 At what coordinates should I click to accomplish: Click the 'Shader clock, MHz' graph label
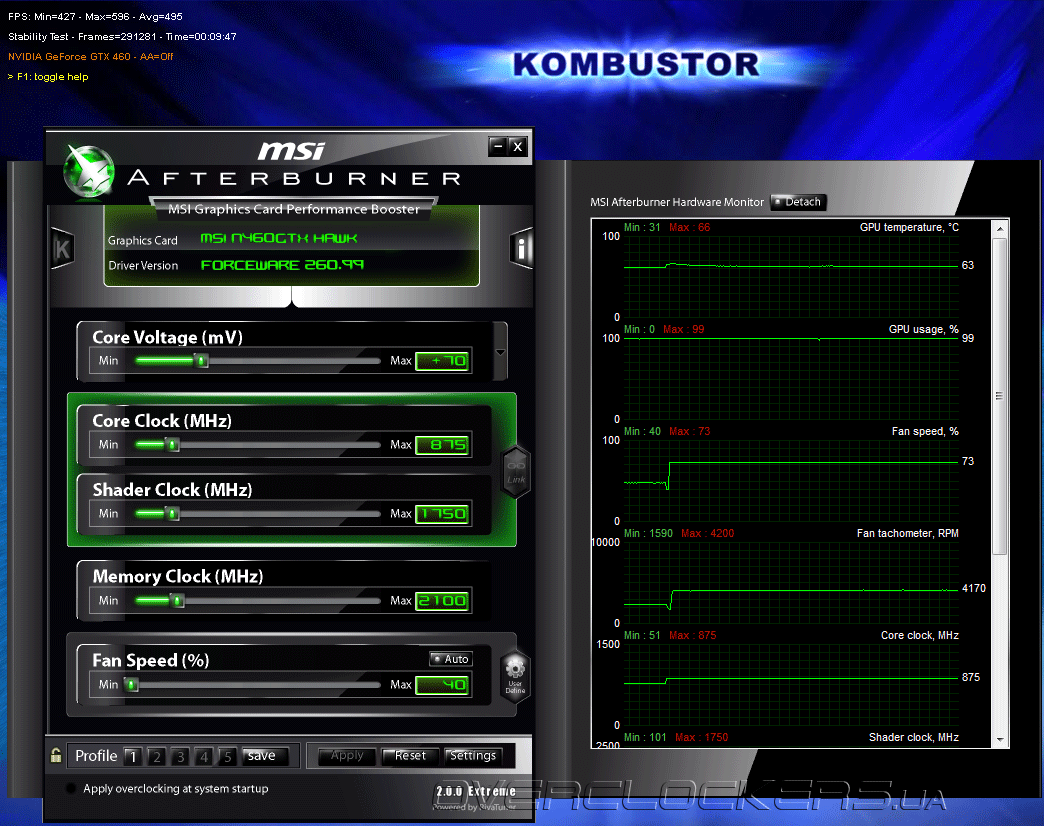click(x=914, y=737)
